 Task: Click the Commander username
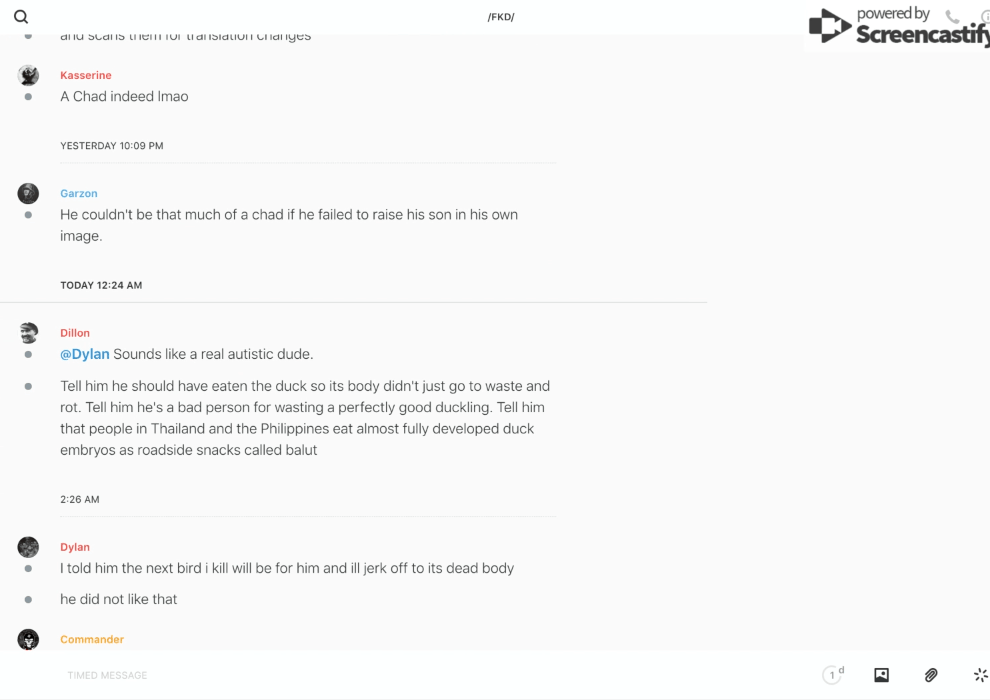[92, 639]
